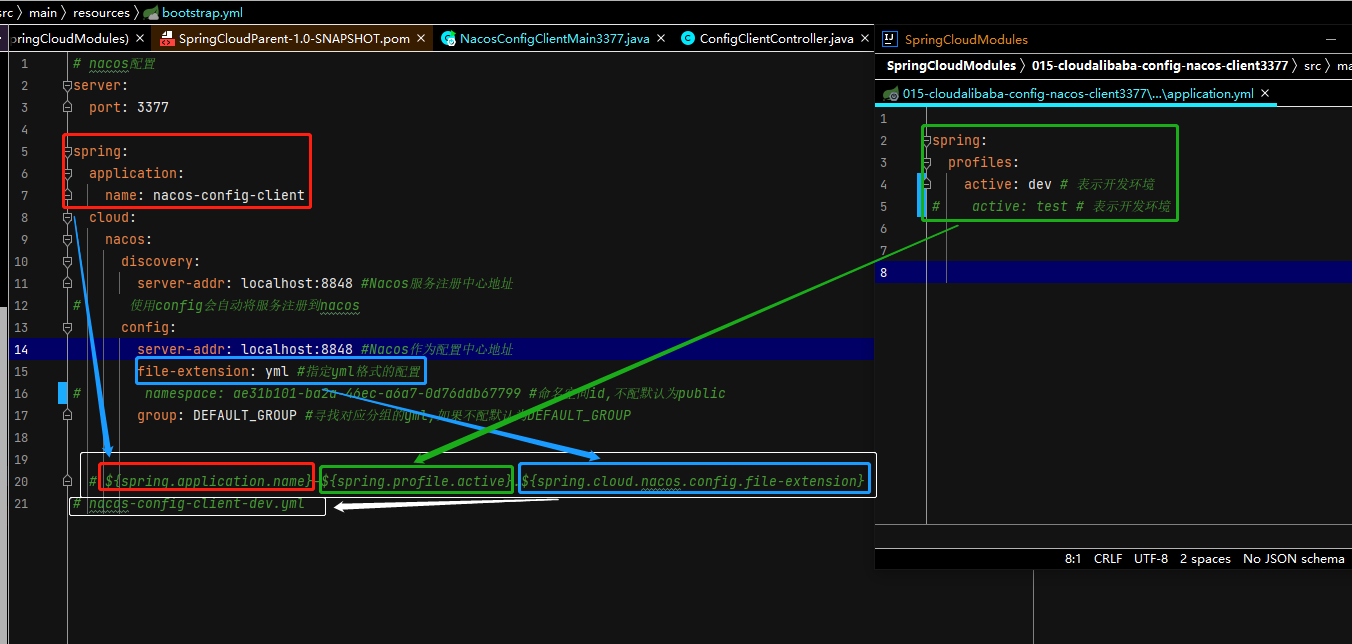1352x644 pixels.
Task: Click the highlighted empty line 8 in application.yml
Action: coord(1113,272)
